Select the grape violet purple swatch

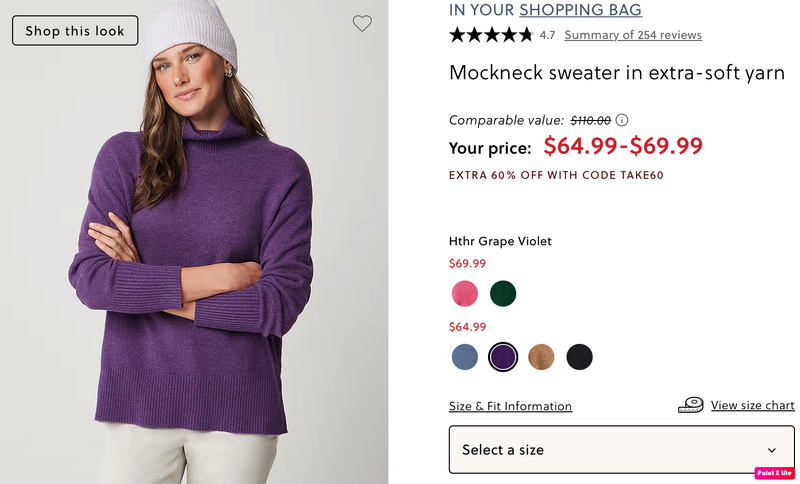(503, 357)
